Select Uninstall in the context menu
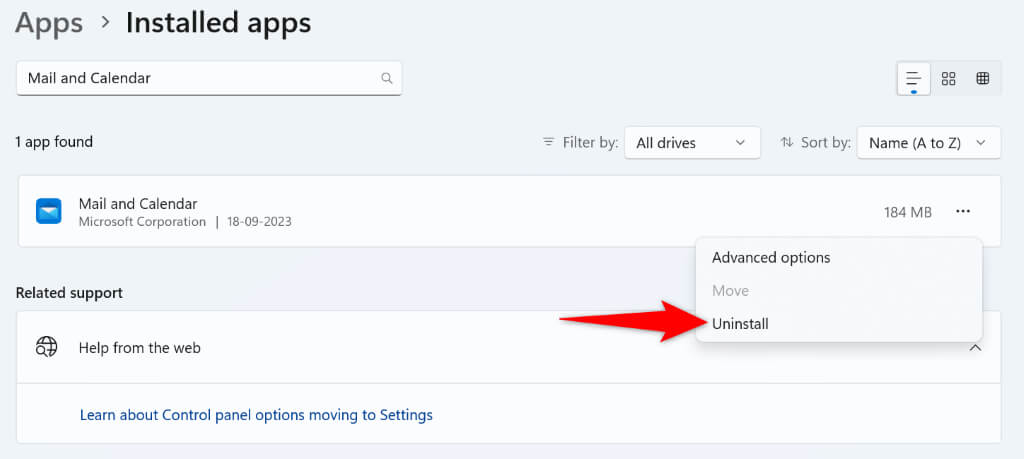Image resolution: width=1024 pixels, height=459 pixels. [x=740, y=323]
